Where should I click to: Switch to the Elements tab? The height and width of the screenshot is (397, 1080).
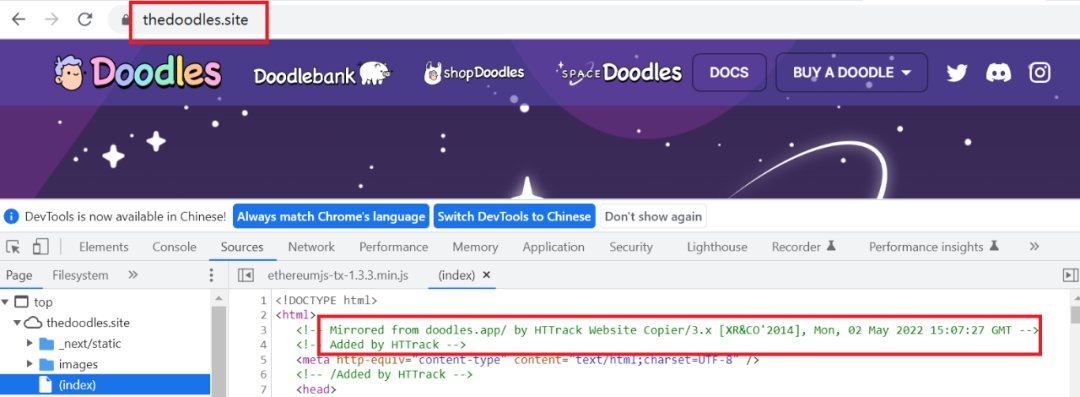103,247
